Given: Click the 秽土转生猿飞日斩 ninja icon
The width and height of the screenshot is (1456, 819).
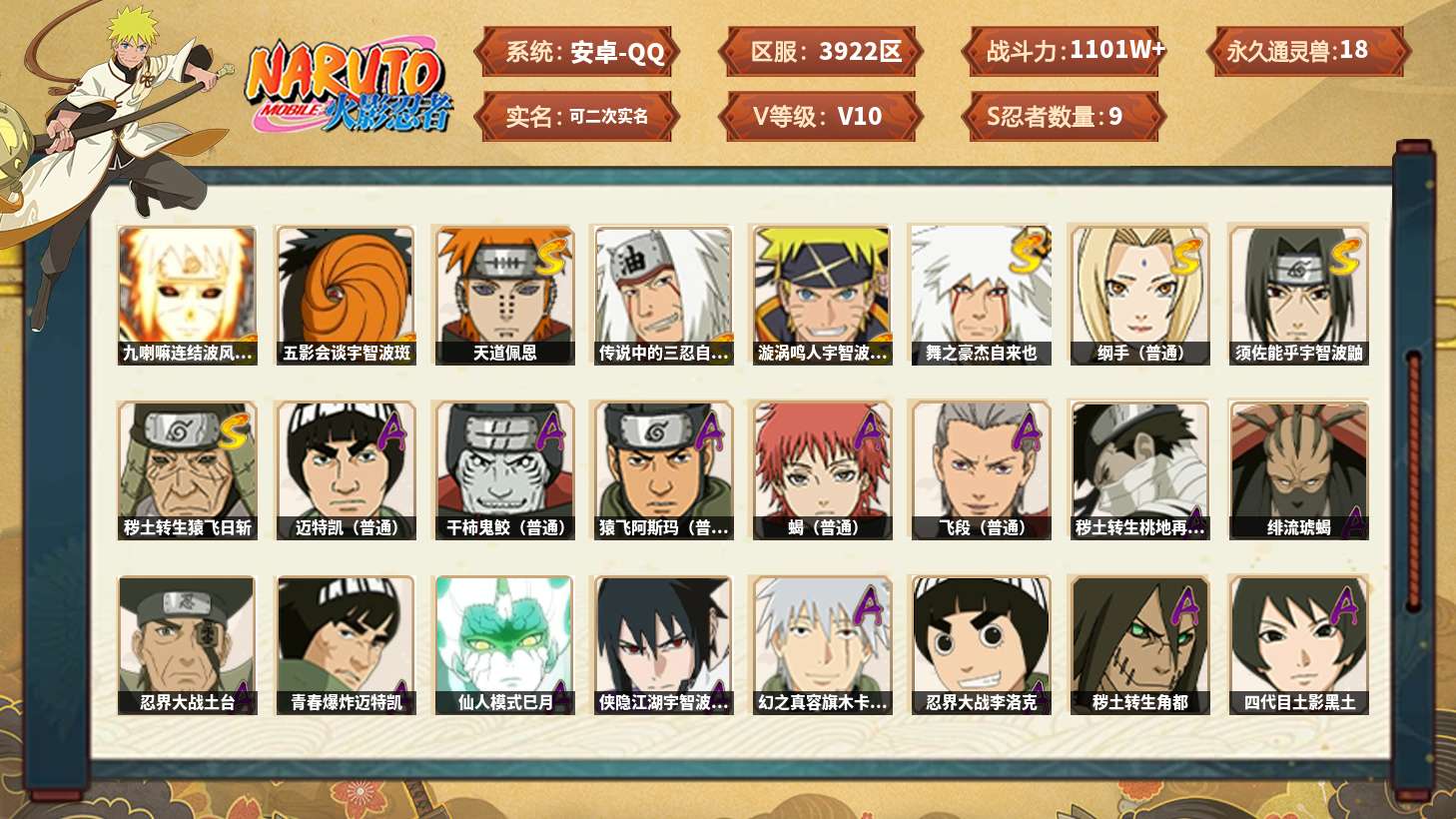Looking at the screenshot, I should click(187, 470).
